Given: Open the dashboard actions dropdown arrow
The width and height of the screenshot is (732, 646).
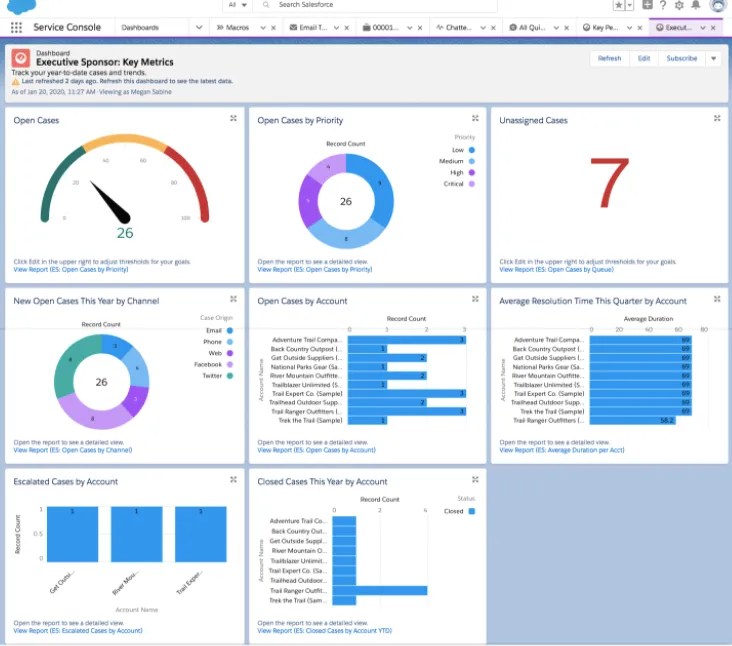Looking at the screenshot, I should (x=713, y=59).
